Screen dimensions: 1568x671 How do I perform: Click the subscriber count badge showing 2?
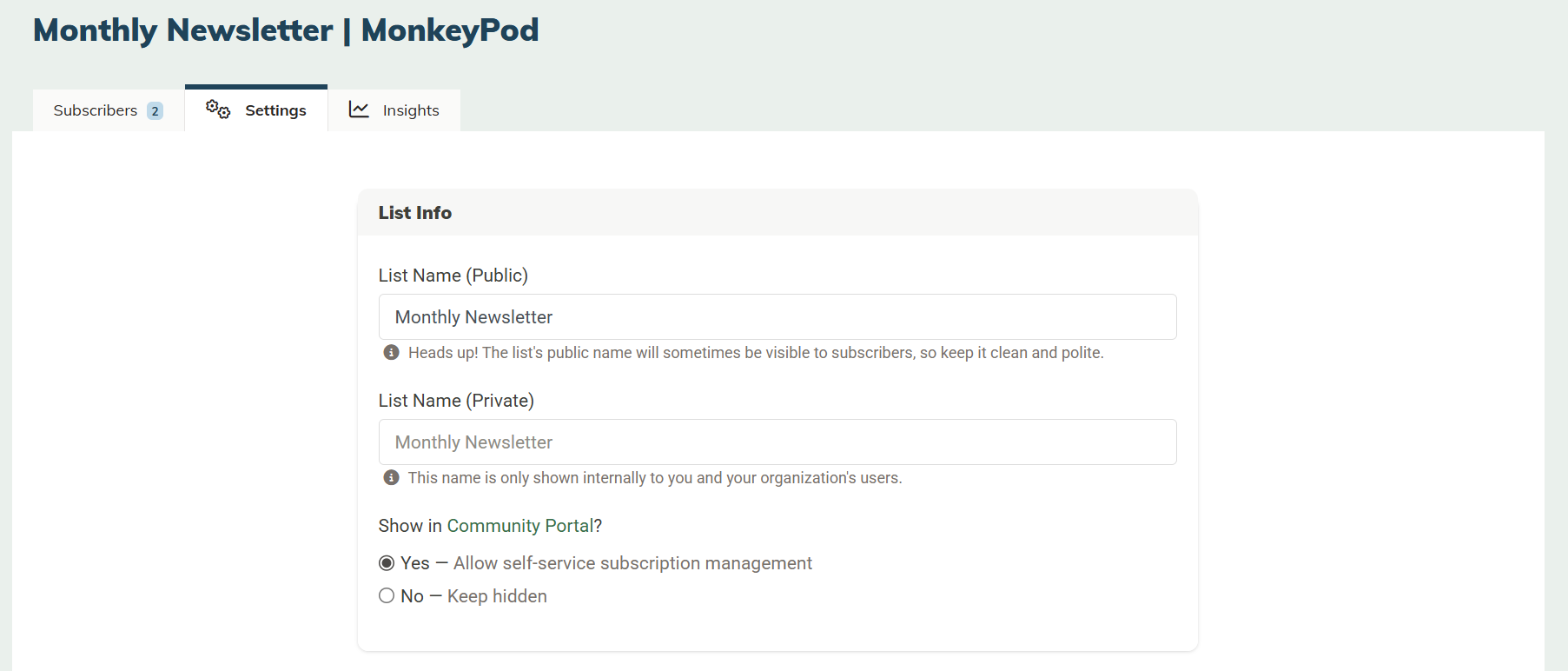pyautogui.click(x=155, y=110)
